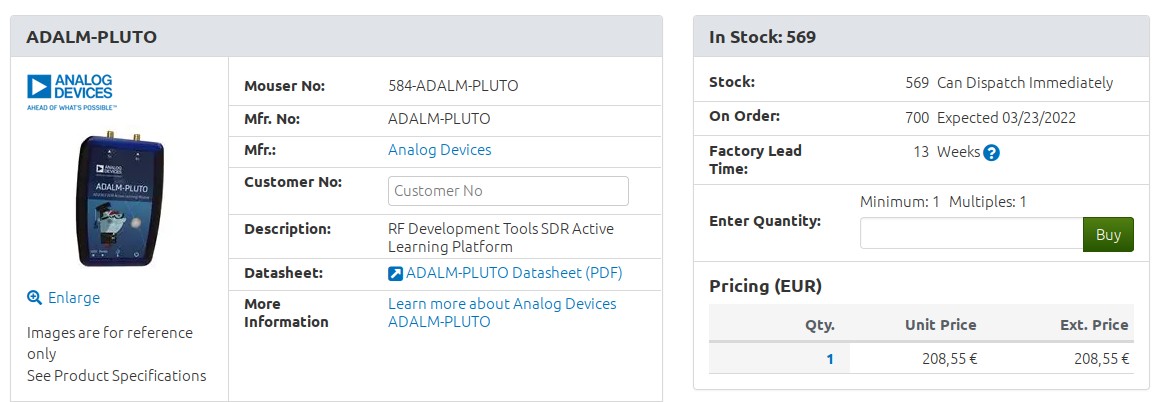Click the Analog Devices logo
The image size is (1175, 402).
[72, 92]
